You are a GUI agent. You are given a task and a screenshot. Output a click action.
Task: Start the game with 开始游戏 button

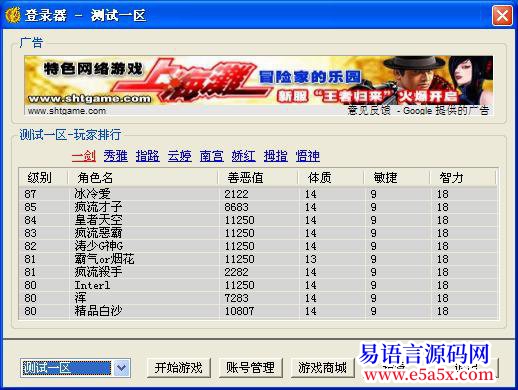pyautogui.click(x=179, y=368)
